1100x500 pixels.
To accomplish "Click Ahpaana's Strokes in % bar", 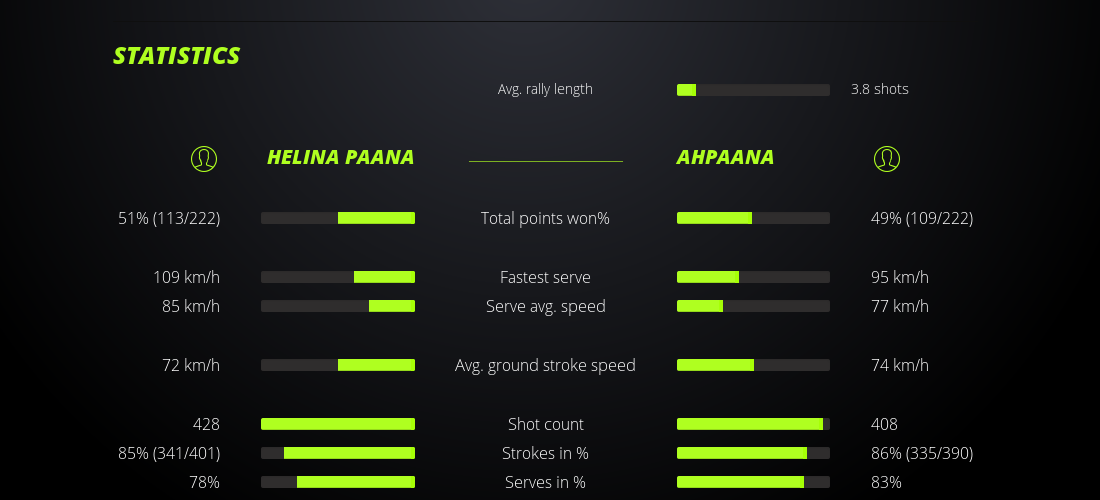I will [x=753, y=453].
